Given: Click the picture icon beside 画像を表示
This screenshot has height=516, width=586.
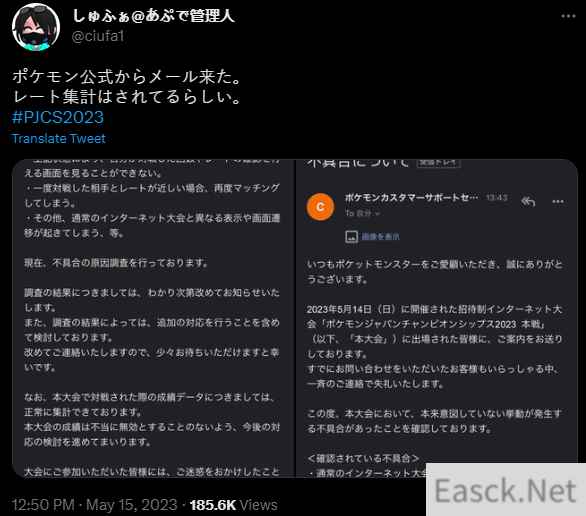Looking at the screenshot, I should [x=351, y=237].
